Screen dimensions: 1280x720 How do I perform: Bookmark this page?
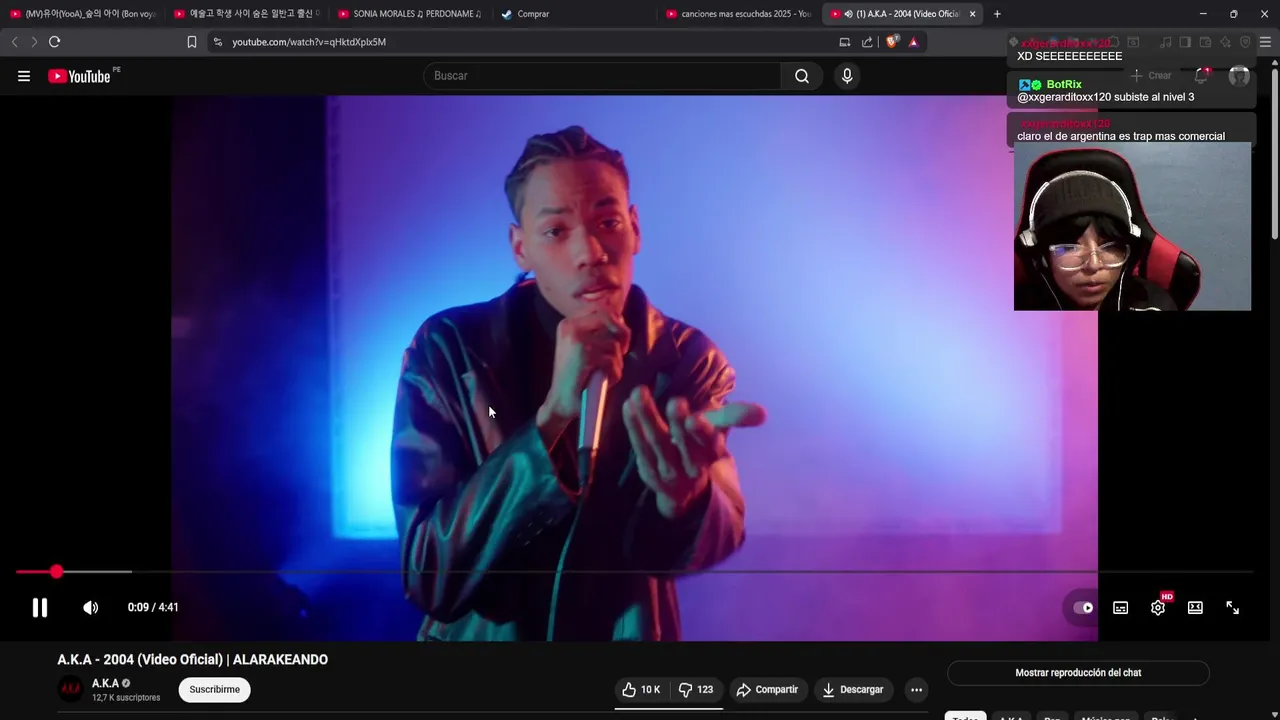(x=192, y=42)
